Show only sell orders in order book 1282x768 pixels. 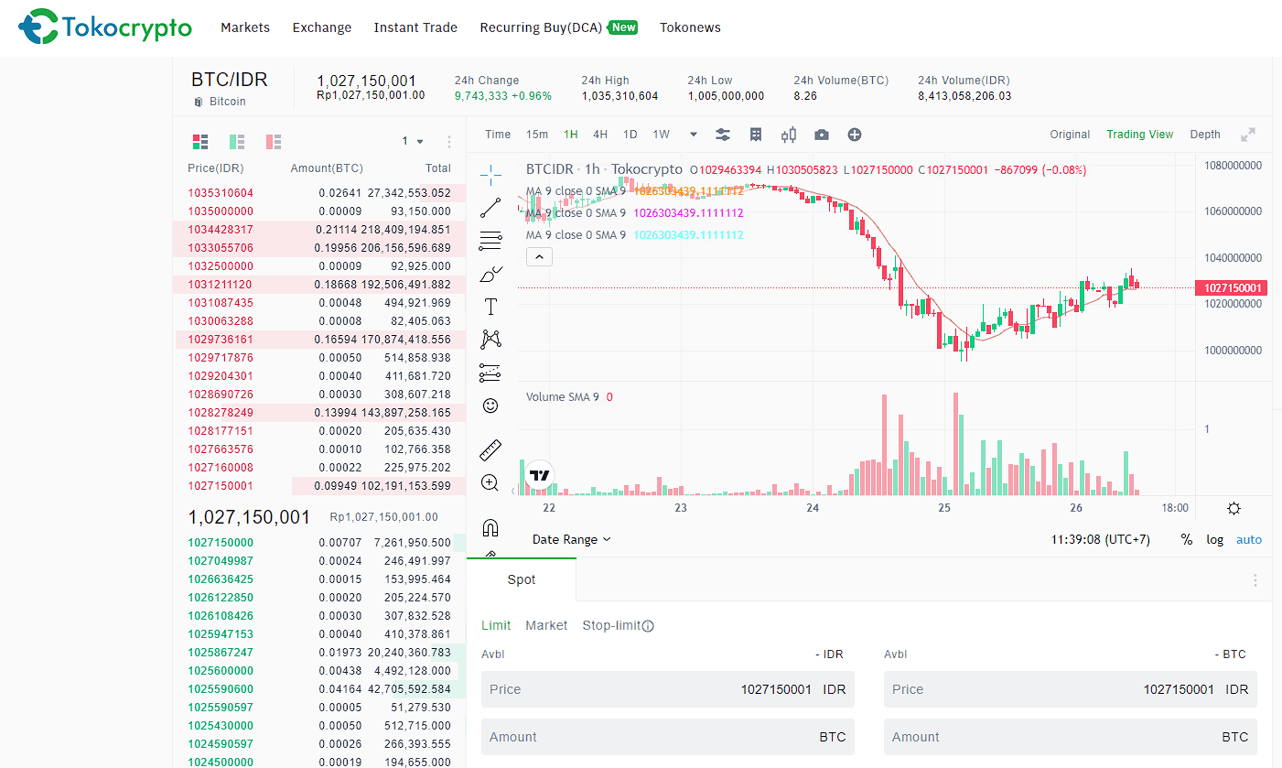click(x=273, y=142)
